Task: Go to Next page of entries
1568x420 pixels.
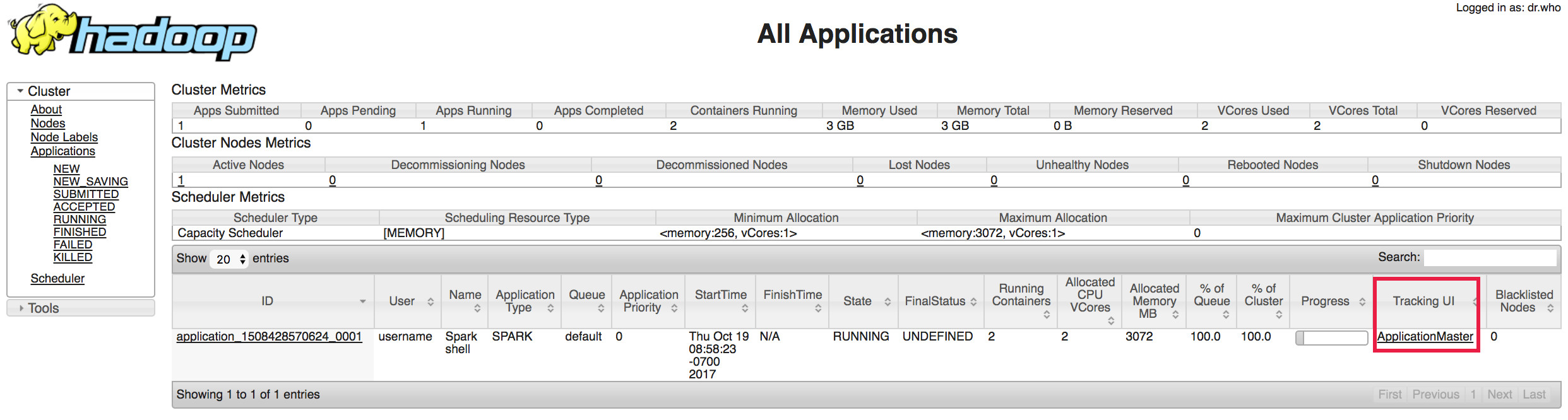Action: tap(1499, 395)
